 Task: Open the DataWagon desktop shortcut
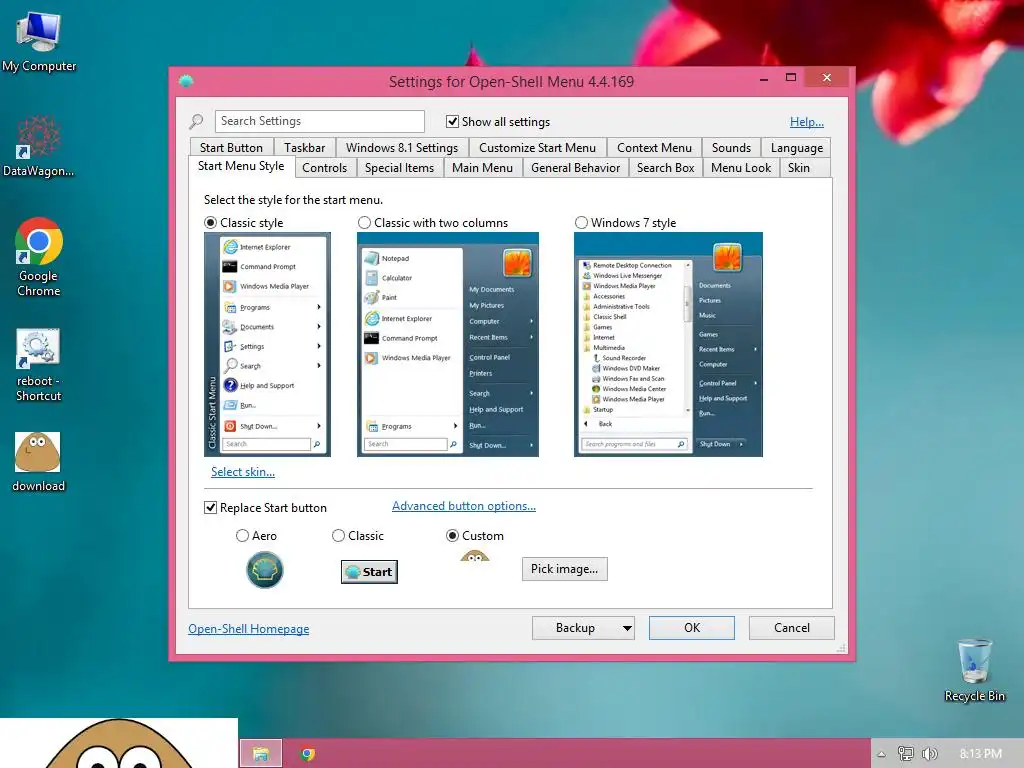coord(38,146)
